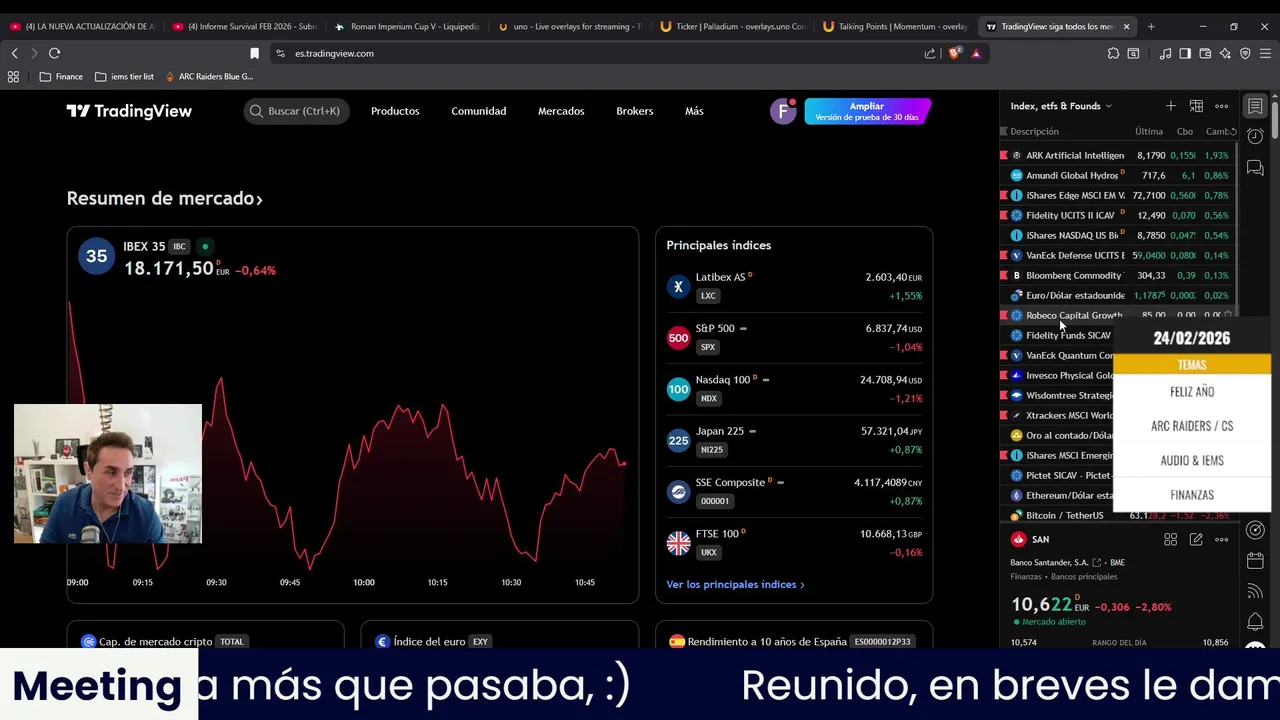Open the notifications bell sidebar icon
Screen dimensions: 1280x720
coord(1255,622)
